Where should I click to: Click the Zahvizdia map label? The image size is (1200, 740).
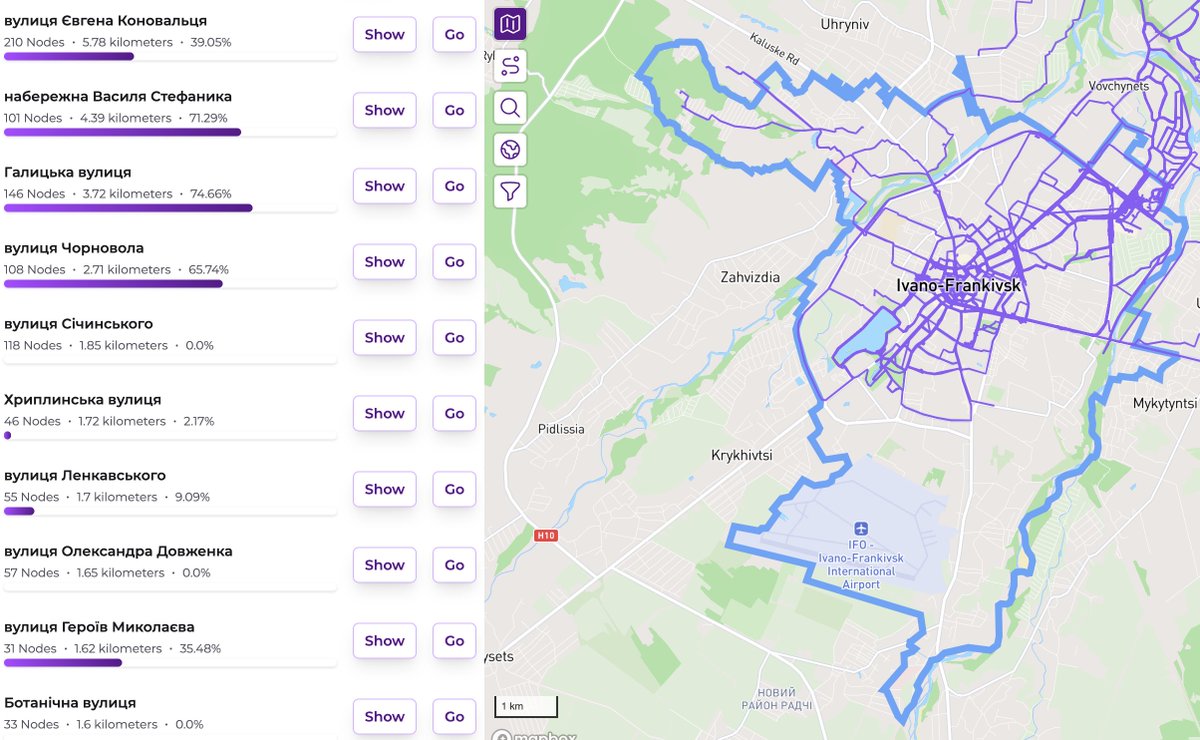[749, 278]
